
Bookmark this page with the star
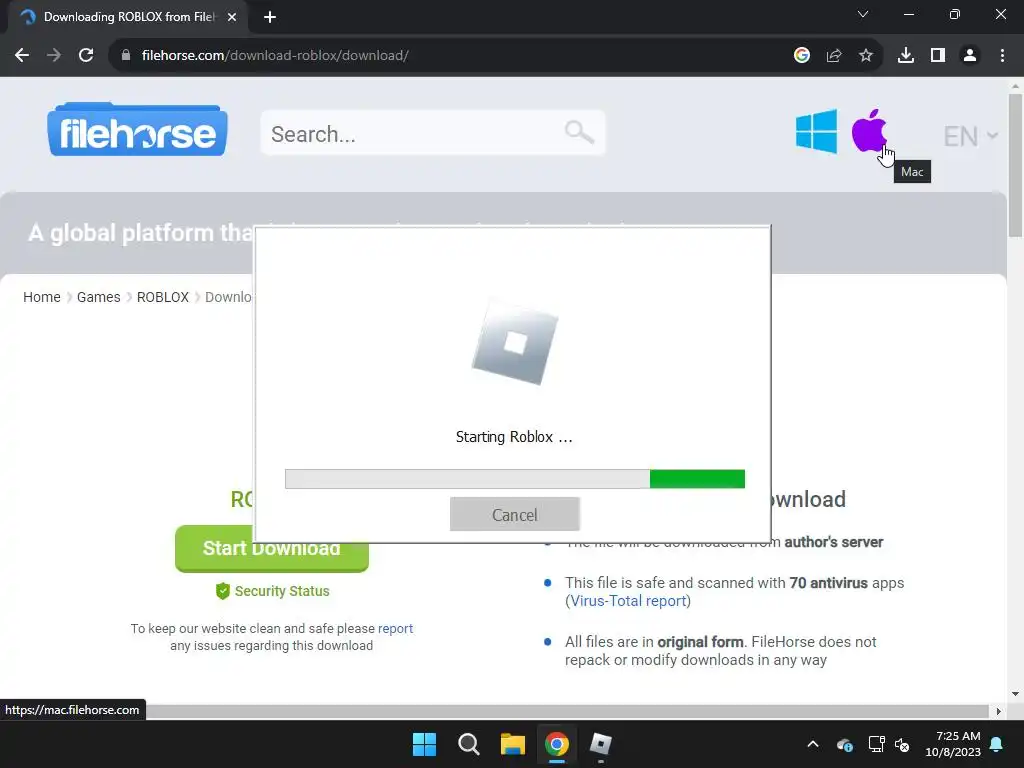866,56
